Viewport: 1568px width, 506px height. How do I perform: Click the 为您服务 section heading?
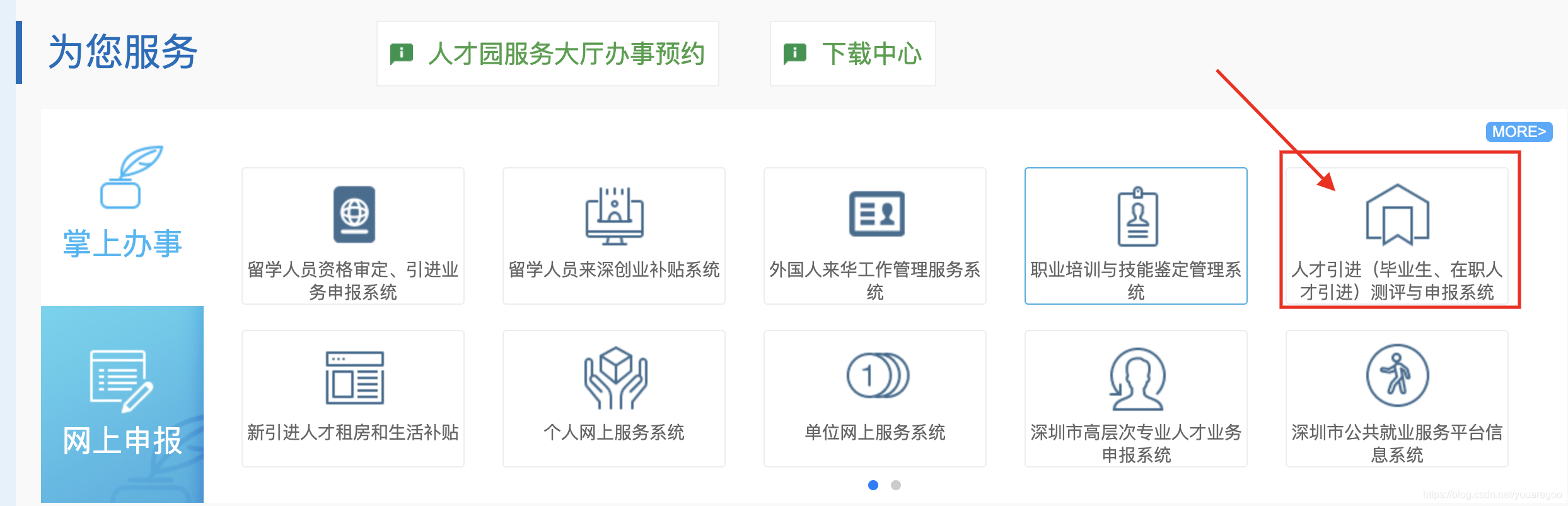point(123,52)
